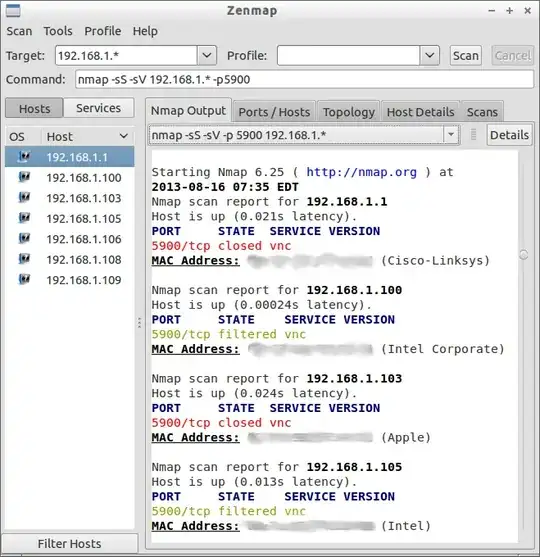
Task: Click the Host column sort arrow
Action: tap(123, 136)
